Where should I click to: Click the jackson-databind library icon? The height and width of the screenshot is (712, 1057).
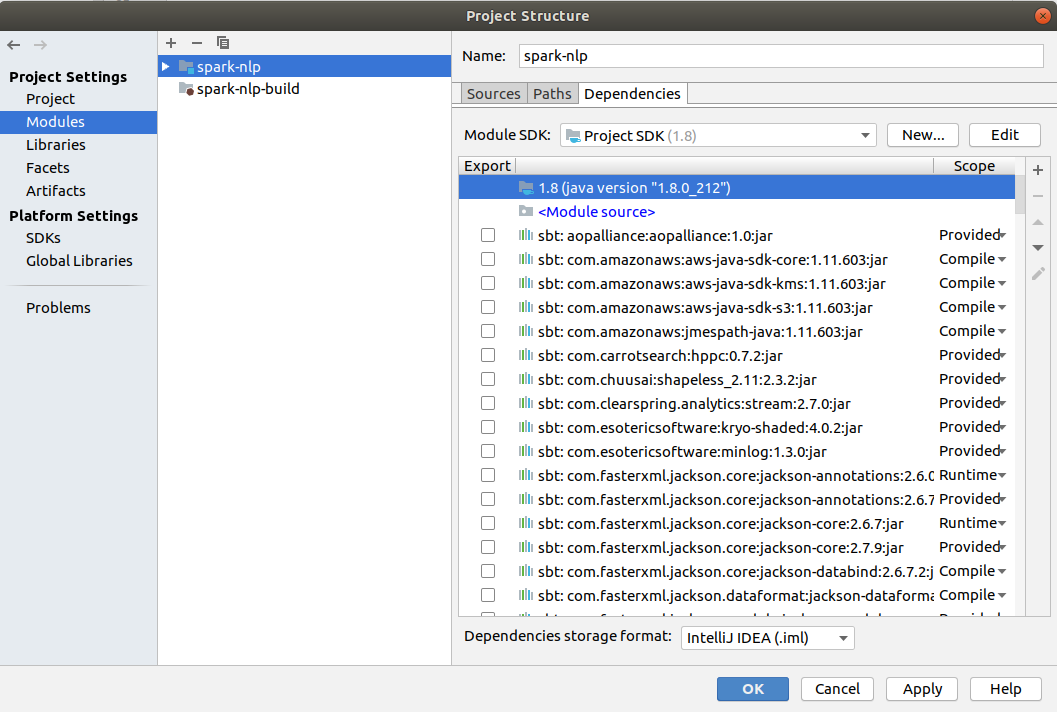click(526, 572)
